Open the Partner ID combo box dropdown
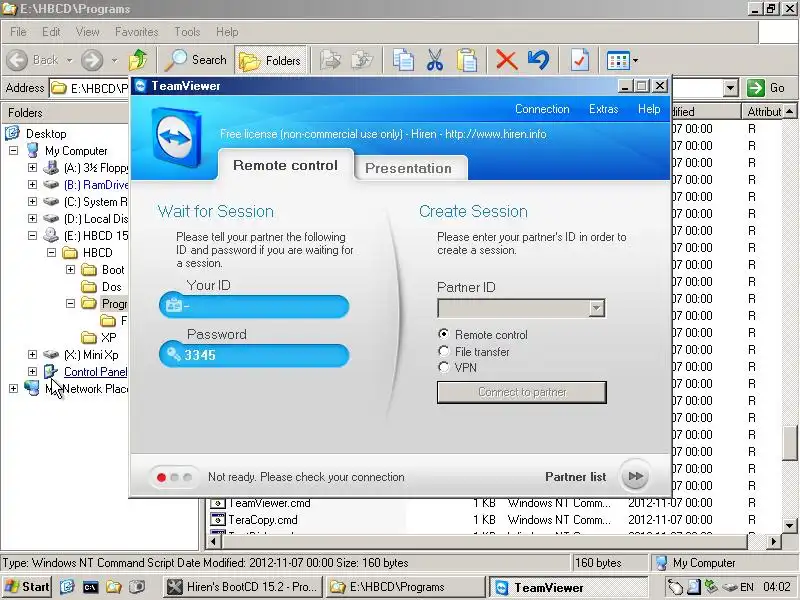This screenshot has width=800, height=600. (x=596, y=308)
